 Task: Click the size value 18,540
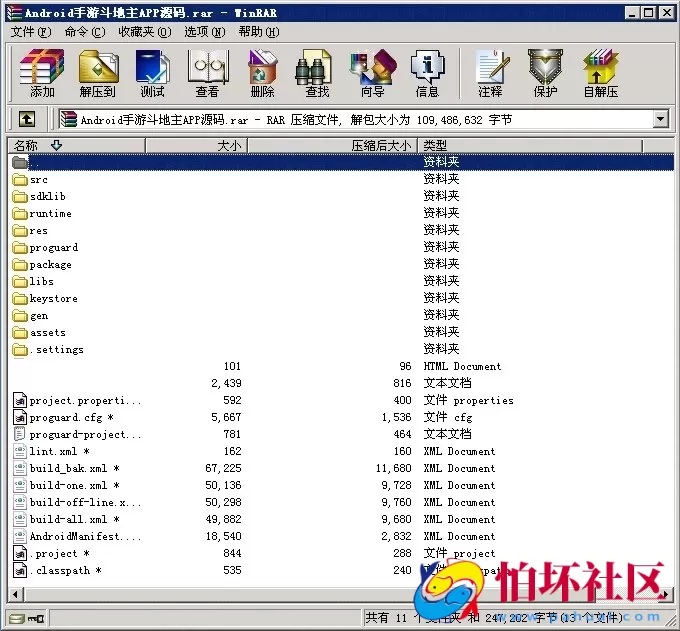(x=223, y=536)
